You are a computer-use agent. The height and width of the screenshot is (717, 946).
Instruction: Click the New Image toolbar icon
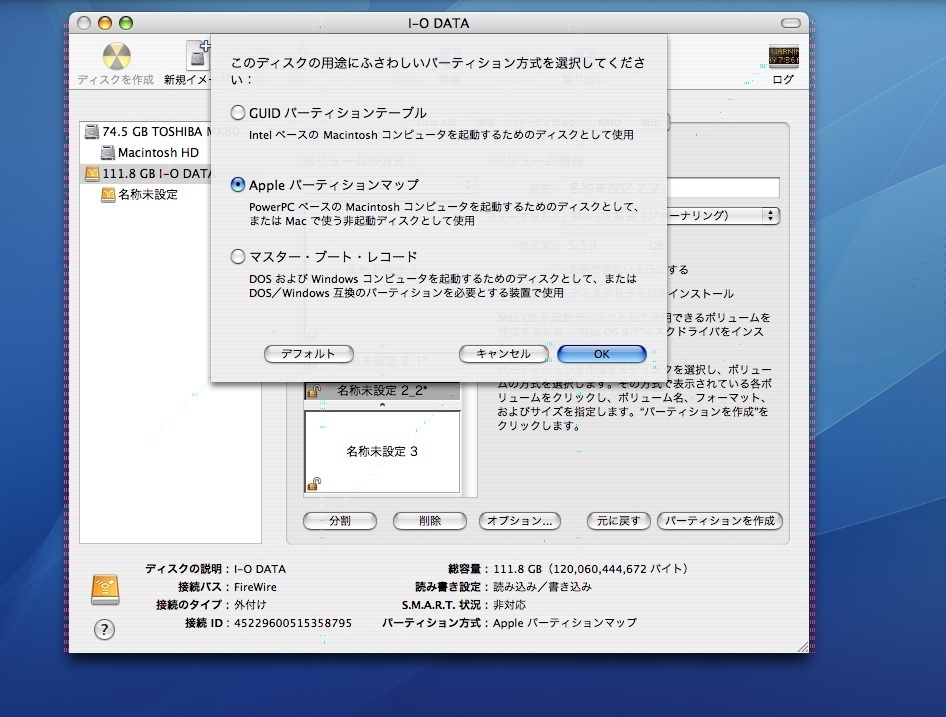[198, 56]
